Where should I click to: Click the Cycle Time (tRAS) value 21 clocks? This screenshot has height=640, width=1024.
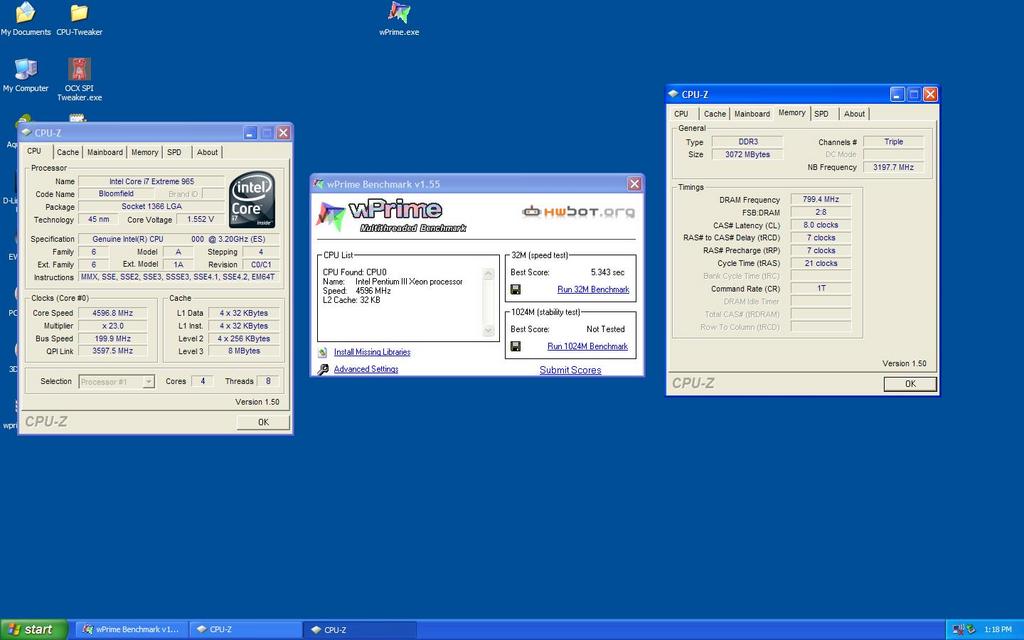(x=821, y=263)
